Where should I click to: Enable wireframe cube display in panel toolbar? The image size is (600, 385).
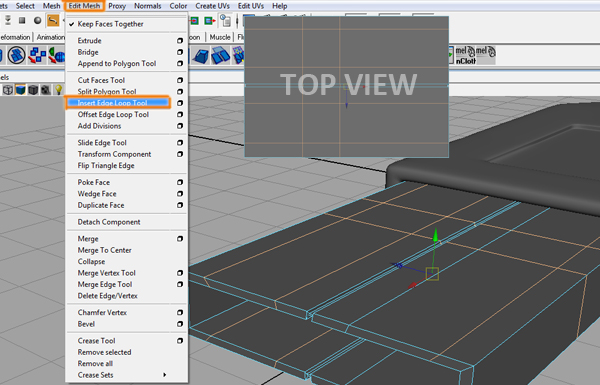point(8,90)
